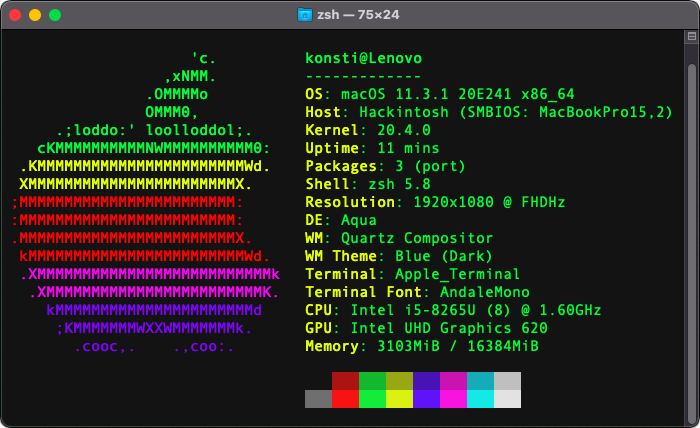This screenshot has height=428, width=700.
Task: Click the vertical scrollbar thumb
Action: click(692, 243)
